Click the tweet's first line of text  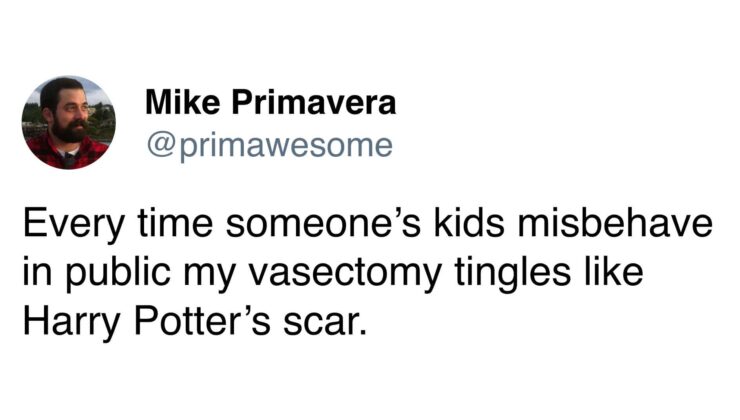pyautogui.click(x=368, y=224)
